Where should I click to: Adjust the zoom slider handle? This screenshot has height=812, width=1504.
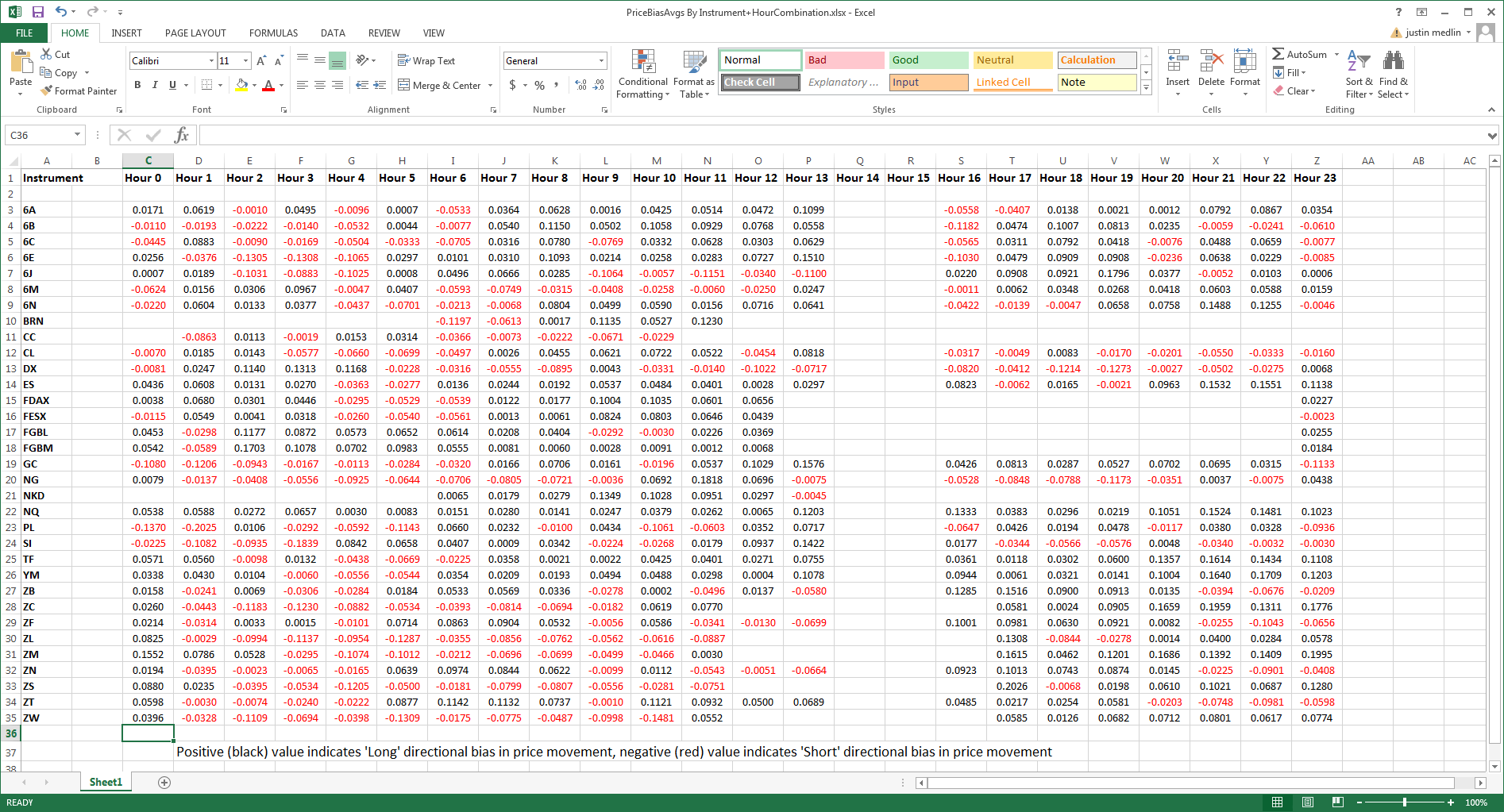click(1405, 802)
